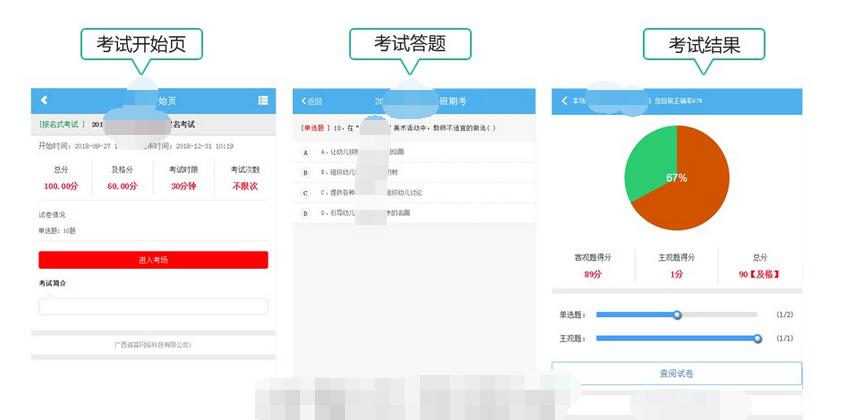
Task: Choose answer option C
Action: click(305, 192)
